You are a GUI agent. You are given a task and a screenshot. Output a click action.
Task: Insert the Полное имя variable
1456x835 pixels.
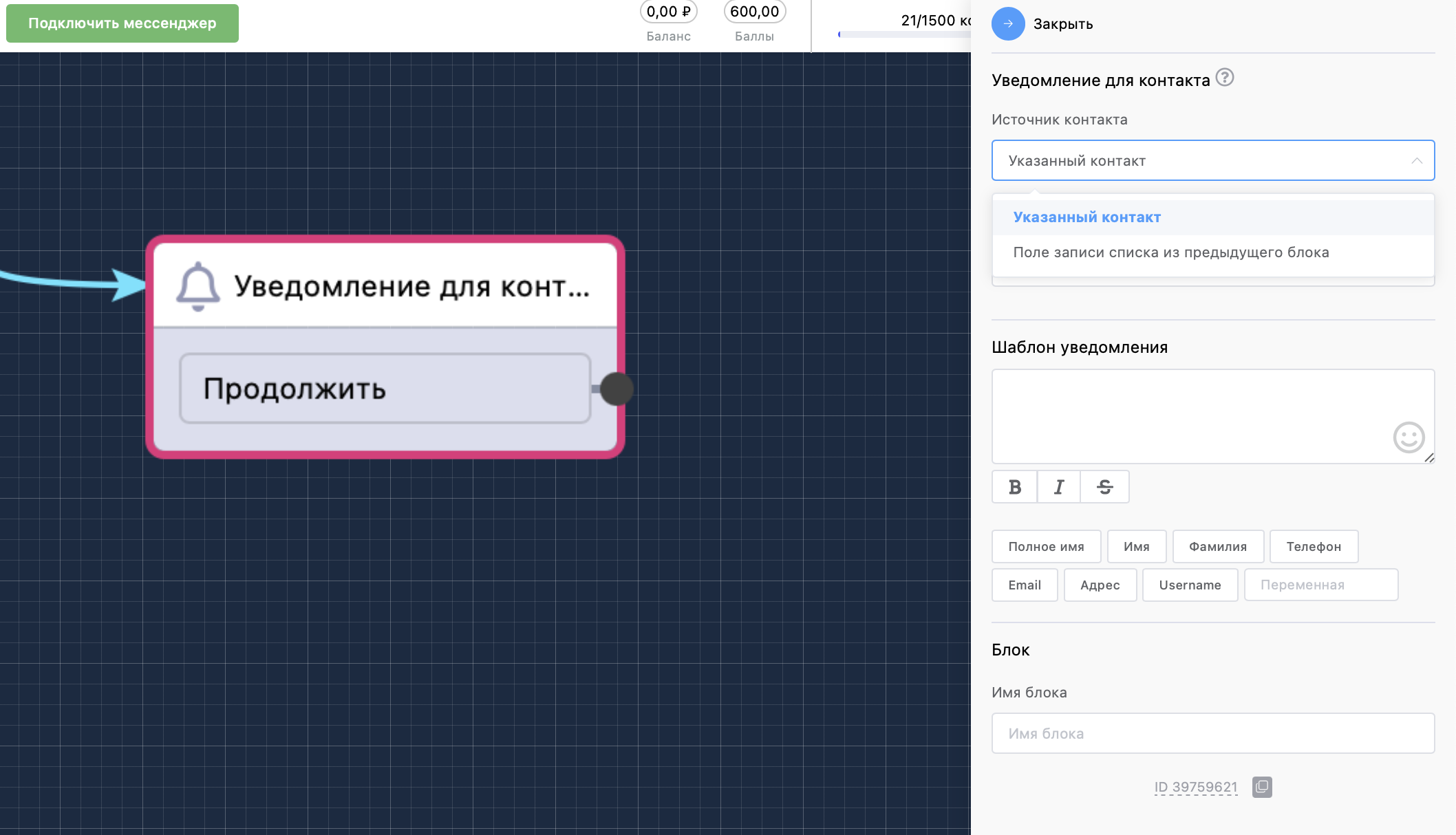click(1046, 546)
